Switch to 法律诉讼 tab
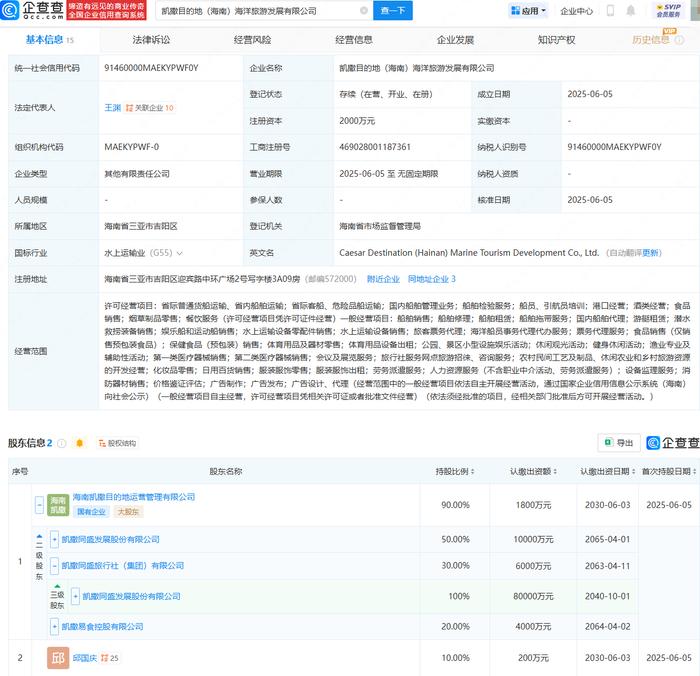 tap(151, 40)
